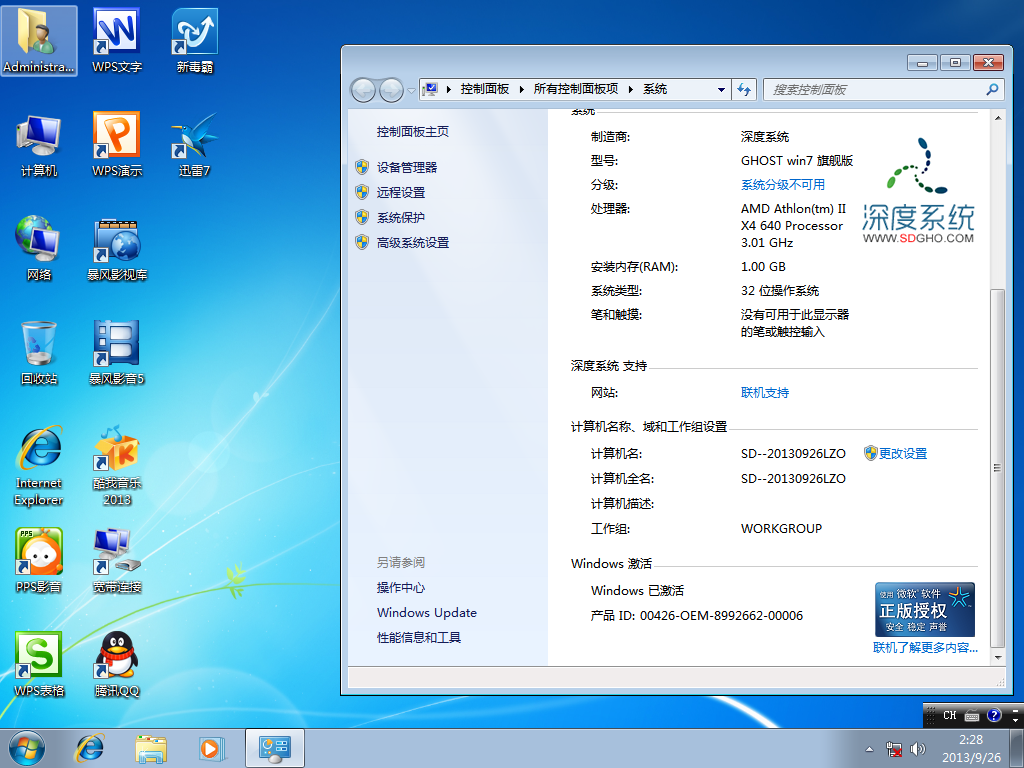The height and width of the screenshot is (768, 1024).
Task: Open 新毒霸 antivirus shortcut
Action: [195, 40]
